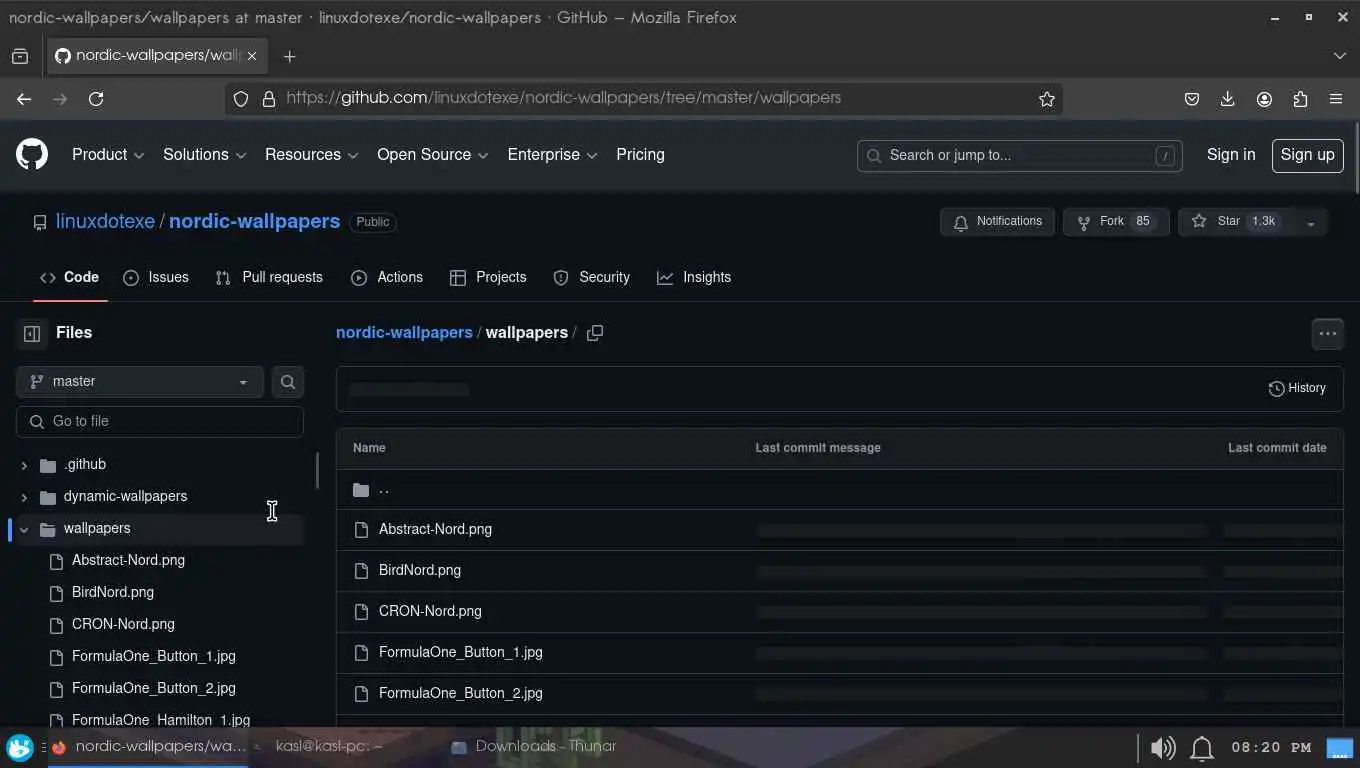Save the page to Pocket icon
The image size is (1360, 768).
tap(1192, 99)
